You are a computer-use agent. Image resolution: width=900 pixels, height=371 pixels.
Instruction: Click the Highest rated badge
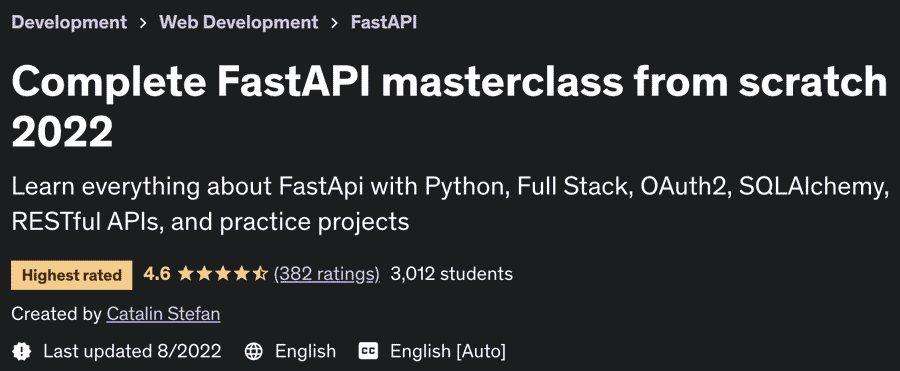(x=72, y=275)
